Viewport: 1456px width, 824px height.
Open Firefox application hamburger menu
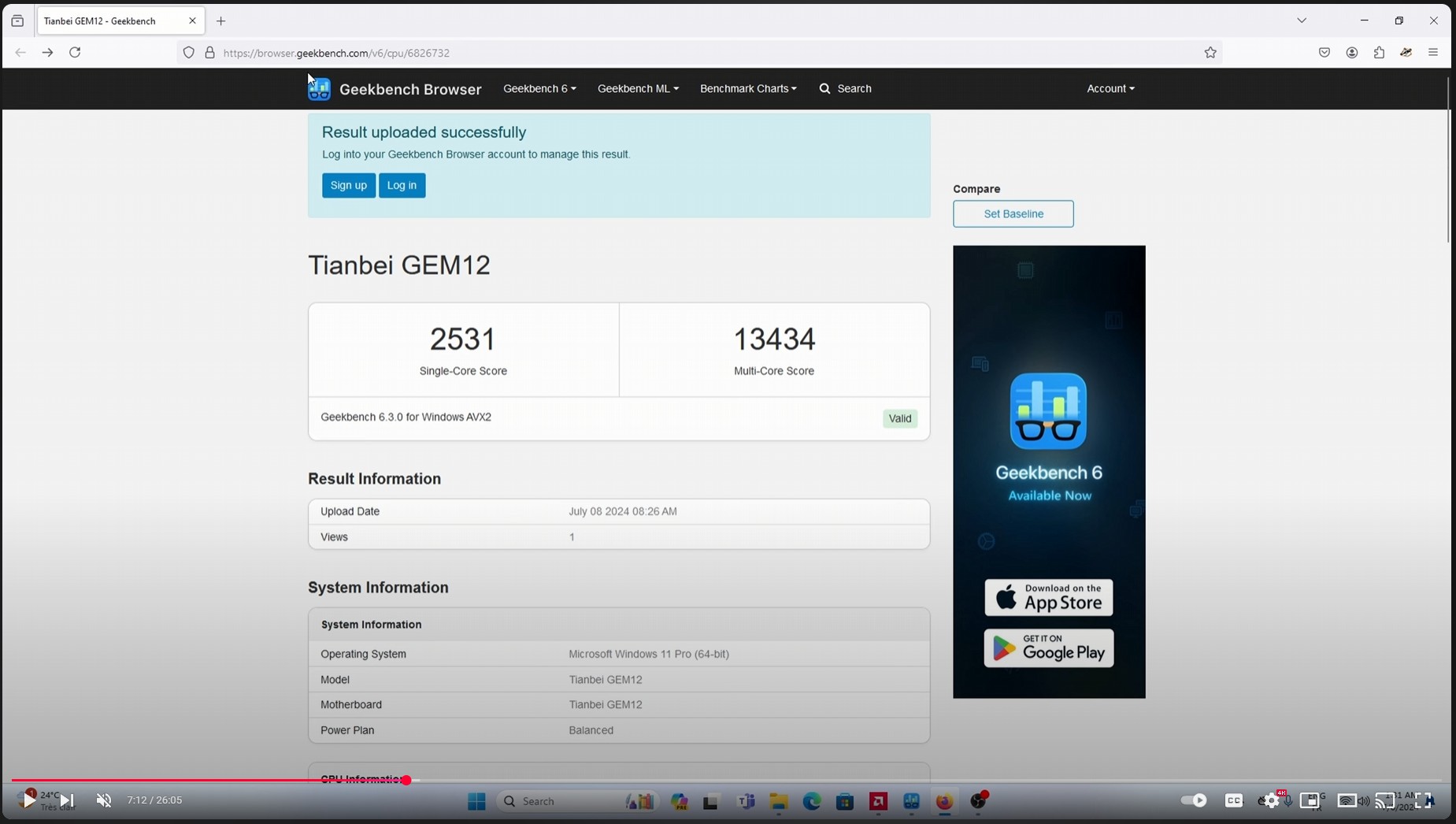click(x=1433, y=53)
